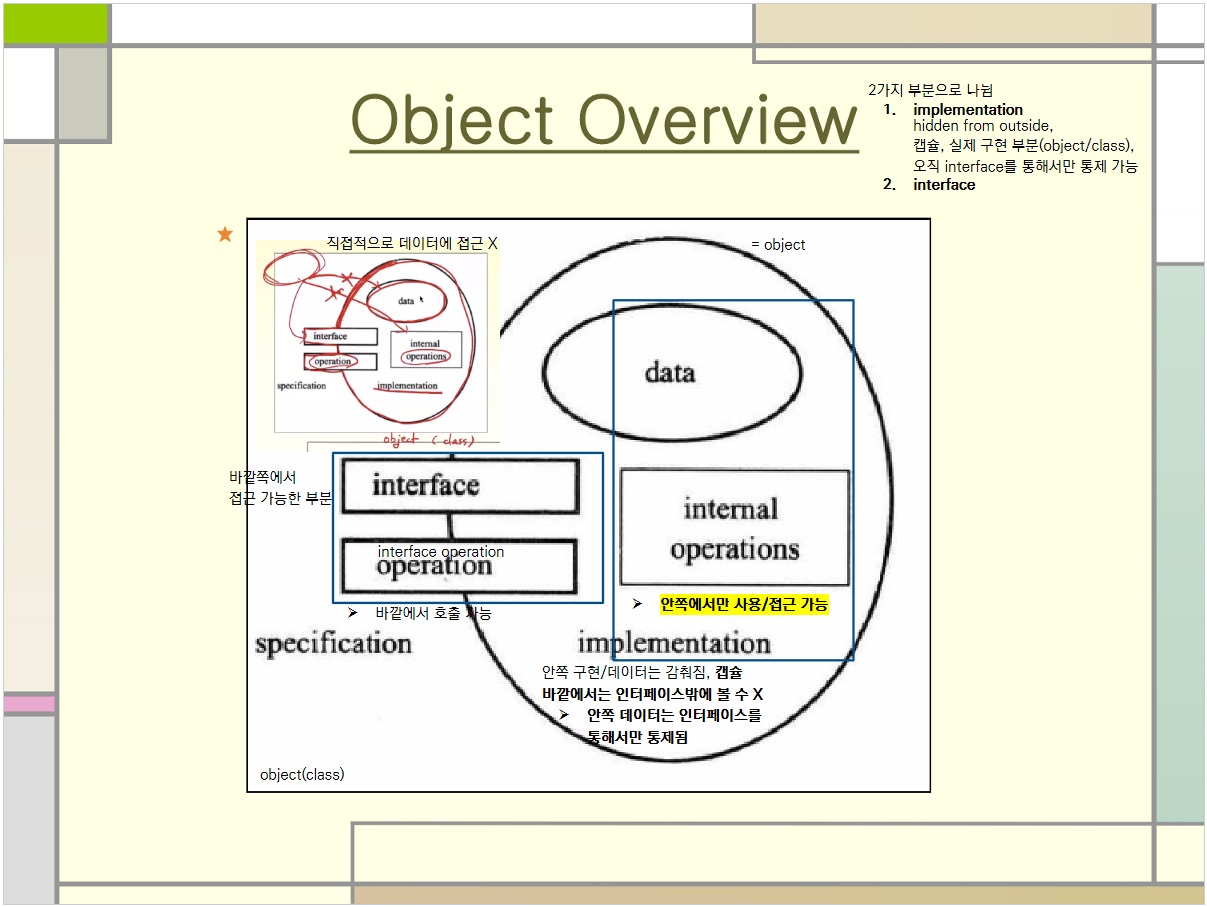Viewport: 1207px width, 907px height.
Task: Click the orange star icon
Action: click(225, 234)
